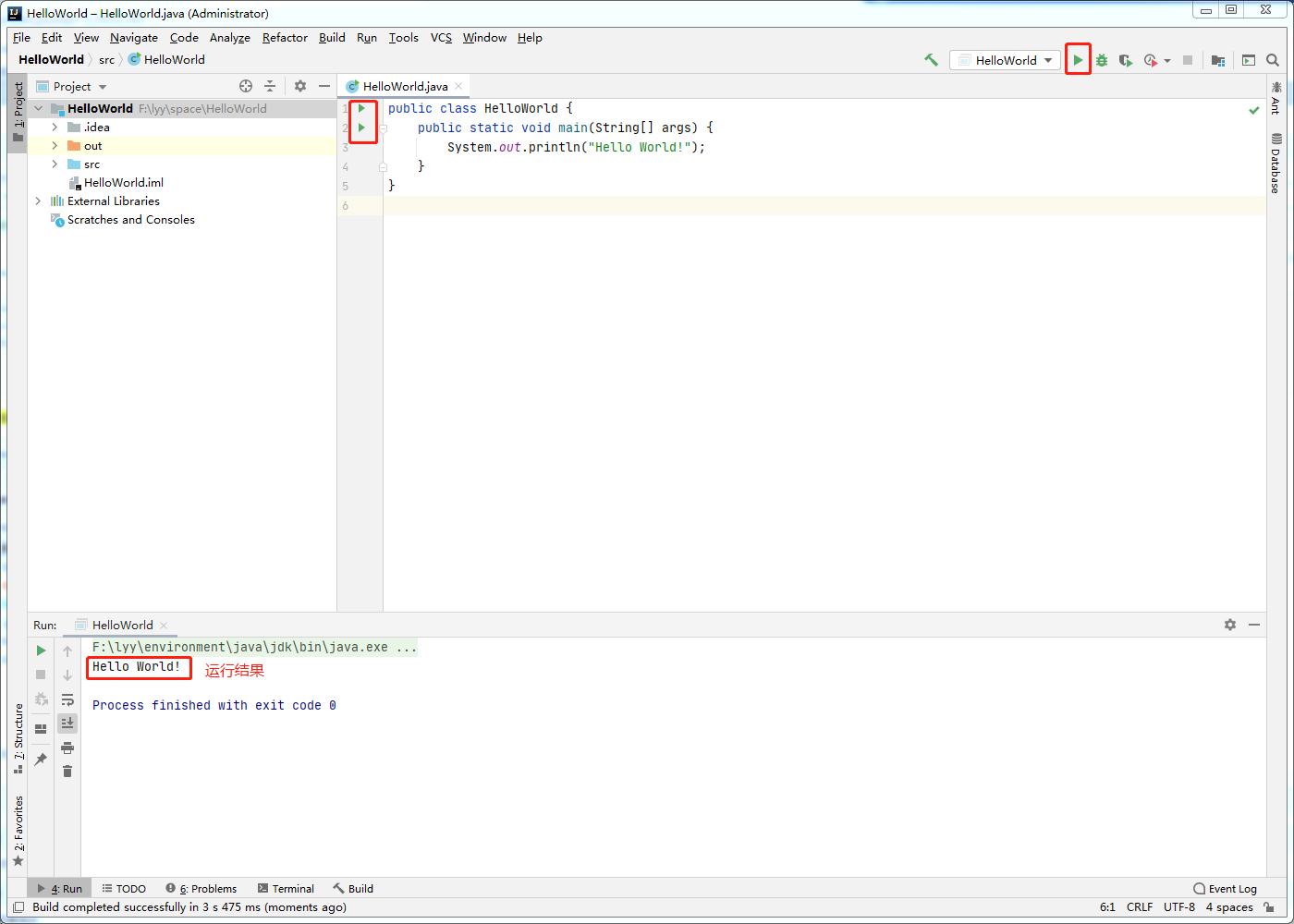
Task: Open Project panel gear options
Action: [300, 86]
